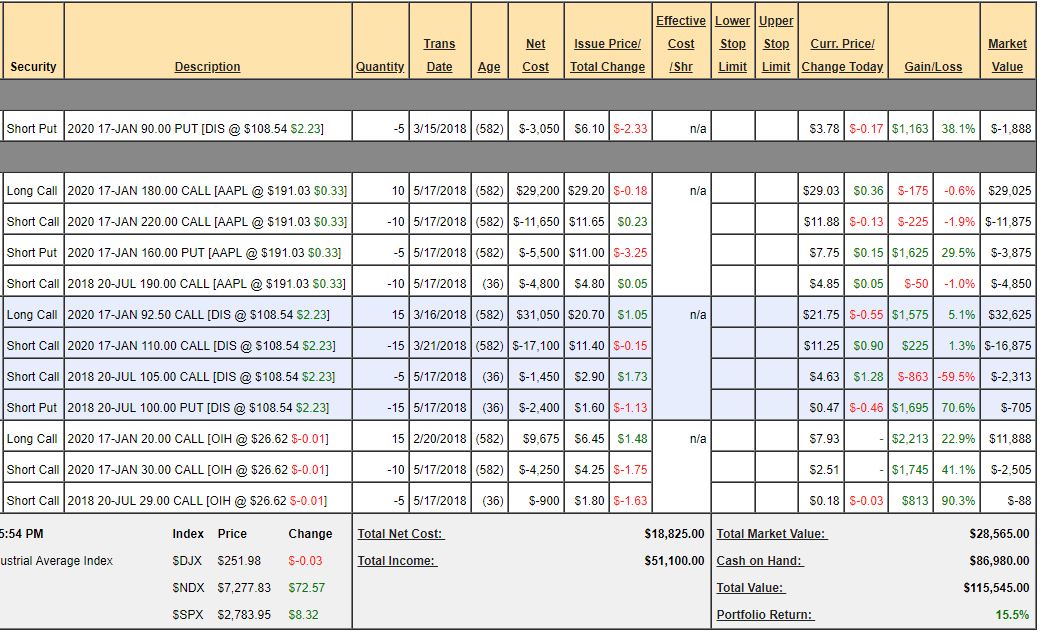Click the Lower Stop Limit cell for DIS 90.00 PUT
This screenshot has height=632, width=1040.
(x=733, y=129)
